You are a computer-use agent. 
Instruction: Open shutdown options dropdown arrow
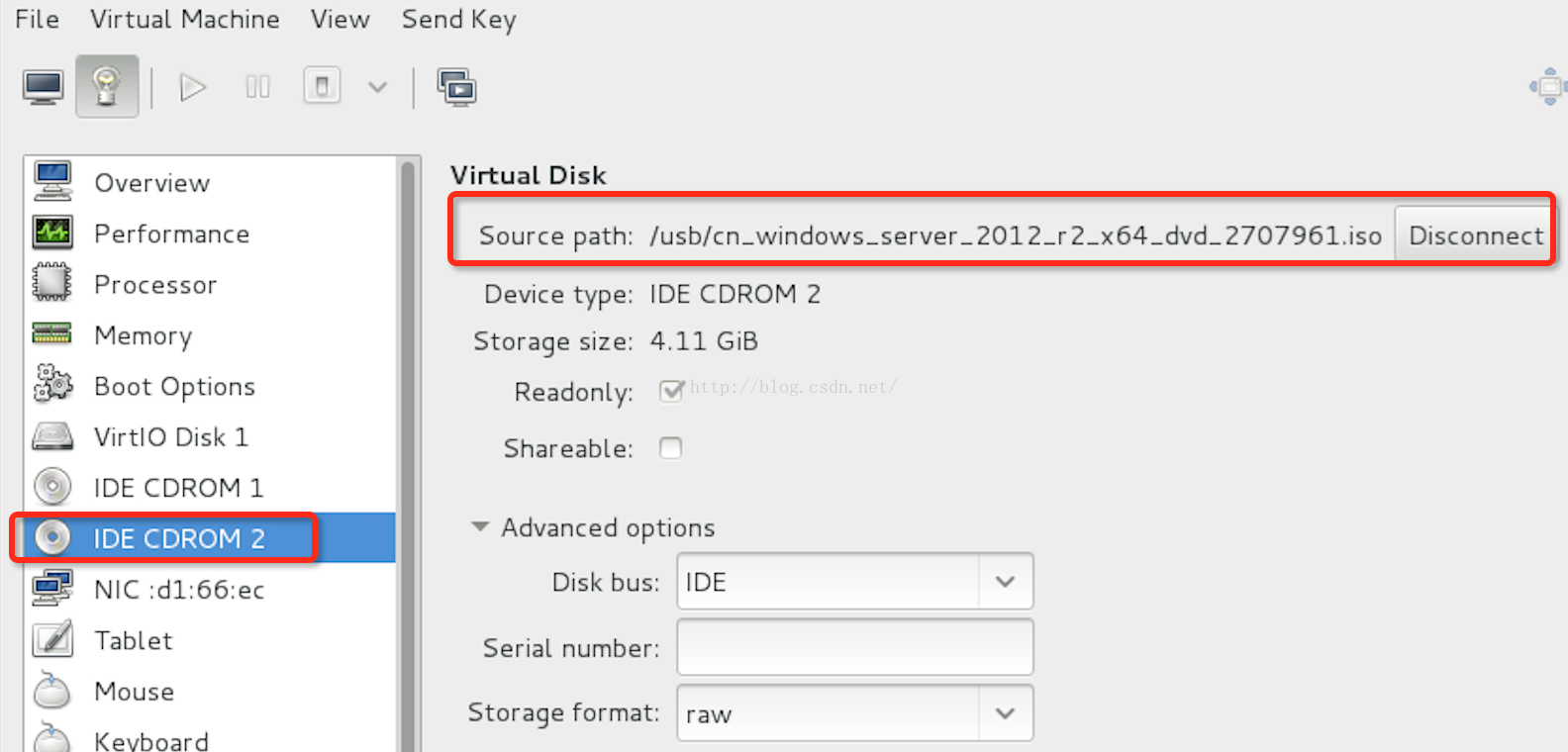pyautogui.click(x=377, y=87)
